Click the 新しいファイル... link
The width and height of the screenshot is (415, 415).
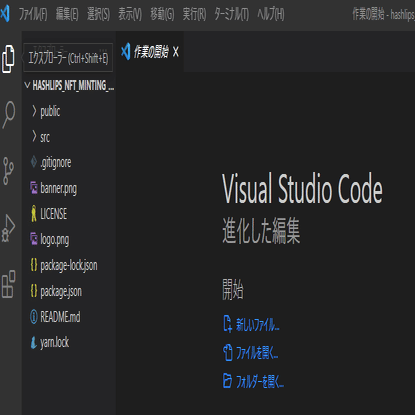coord(258,324)
